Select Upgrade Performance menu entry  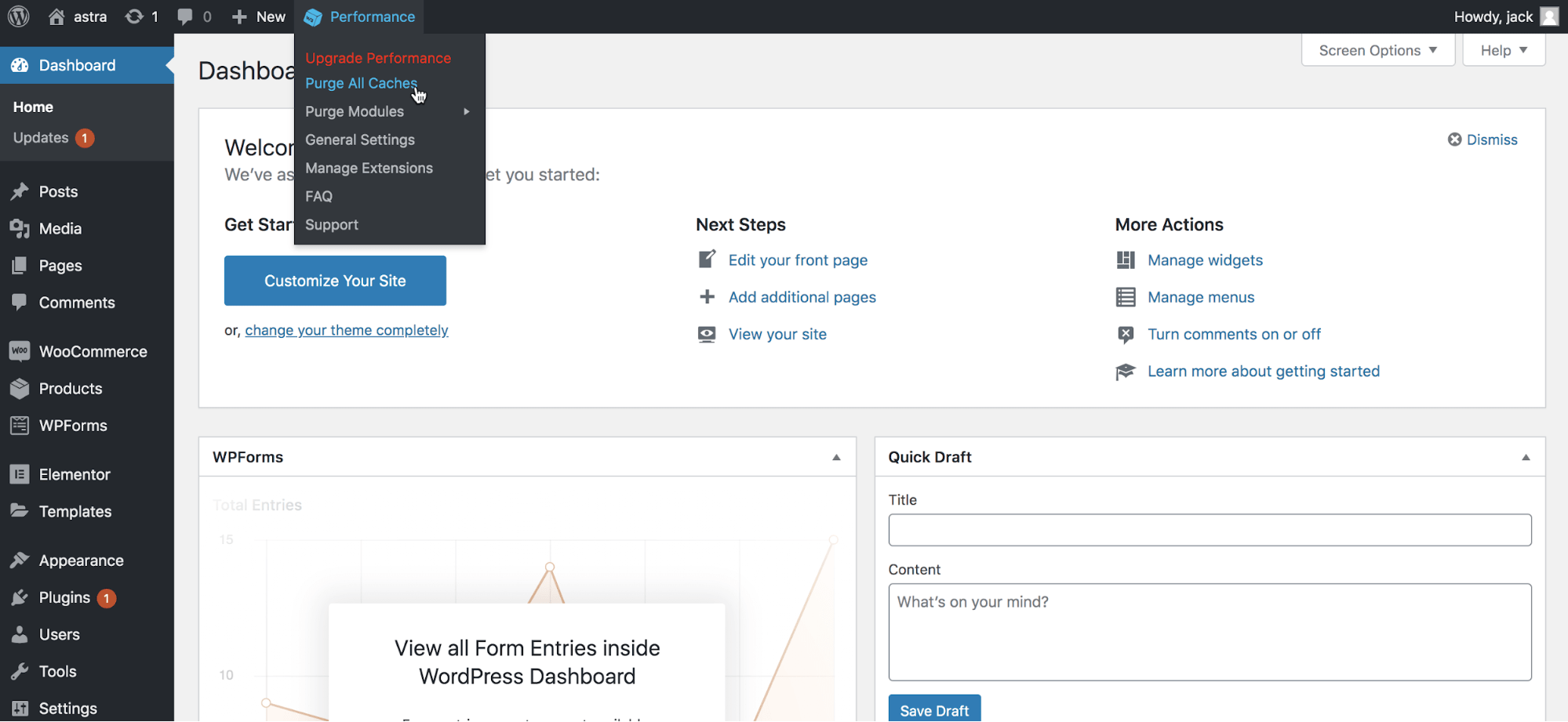378,58
